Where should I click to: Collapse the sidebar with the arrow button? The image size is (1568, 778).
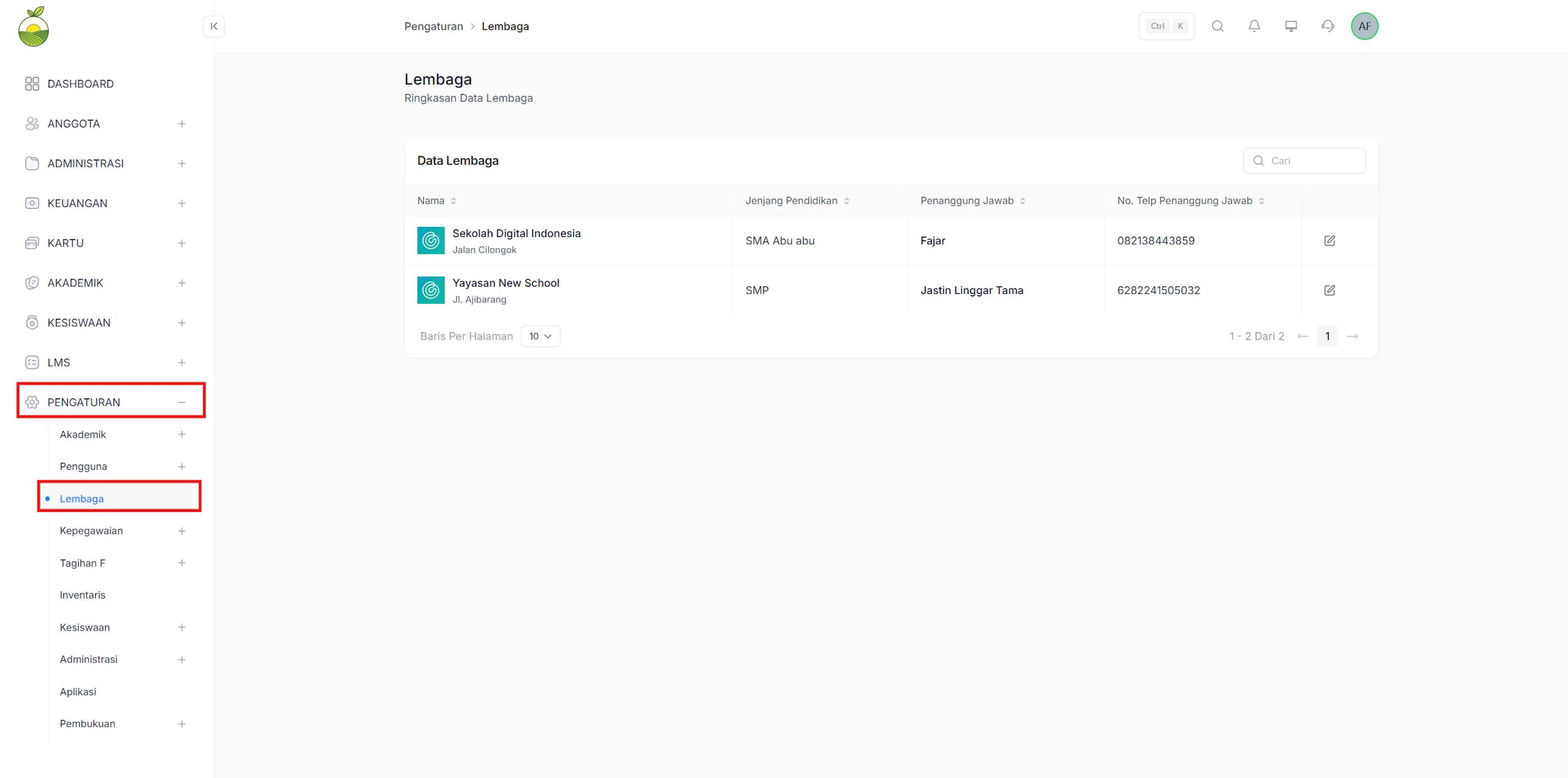coord(214,26)
